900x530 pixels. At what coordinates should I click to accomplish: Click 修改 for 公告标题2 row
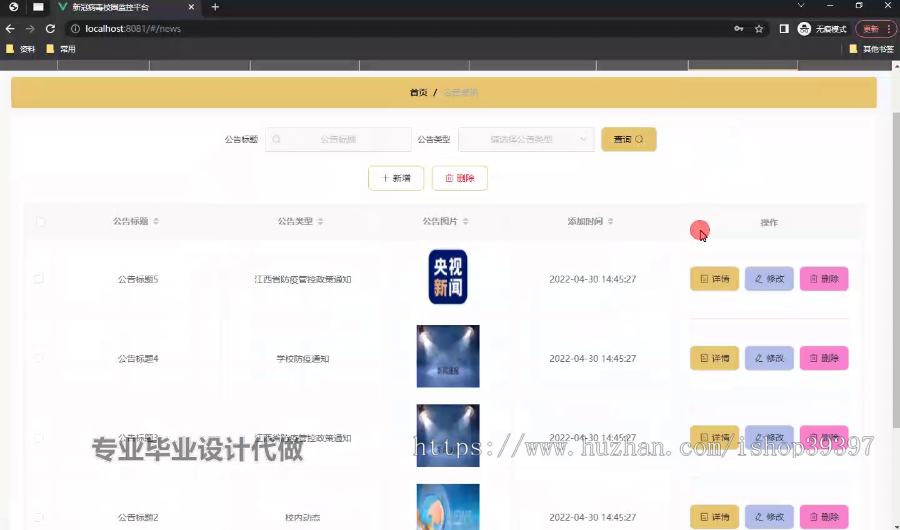(769, 517)
